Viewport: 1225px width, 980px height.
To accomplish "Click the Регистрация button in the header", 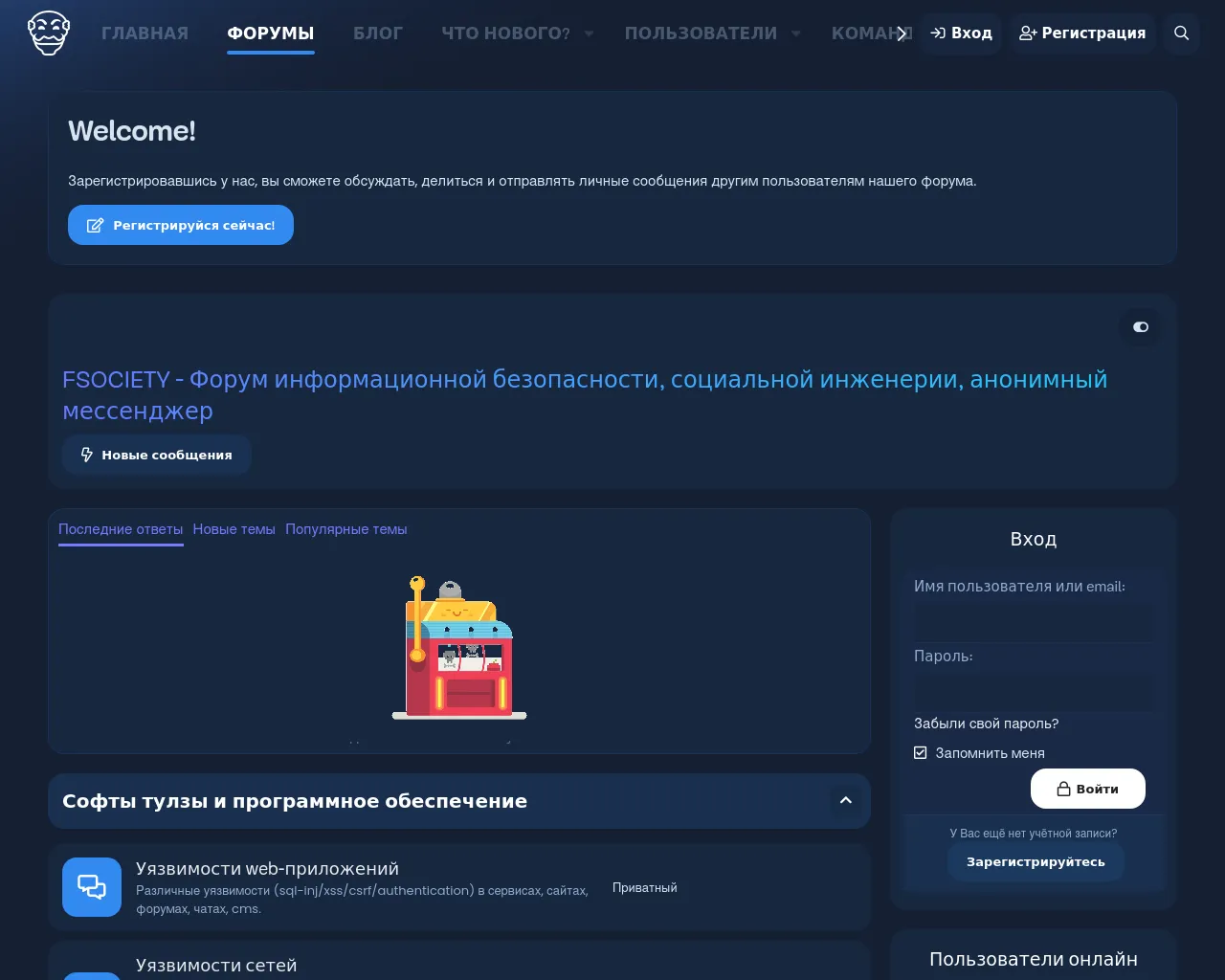I will [x=1082, y=33].
